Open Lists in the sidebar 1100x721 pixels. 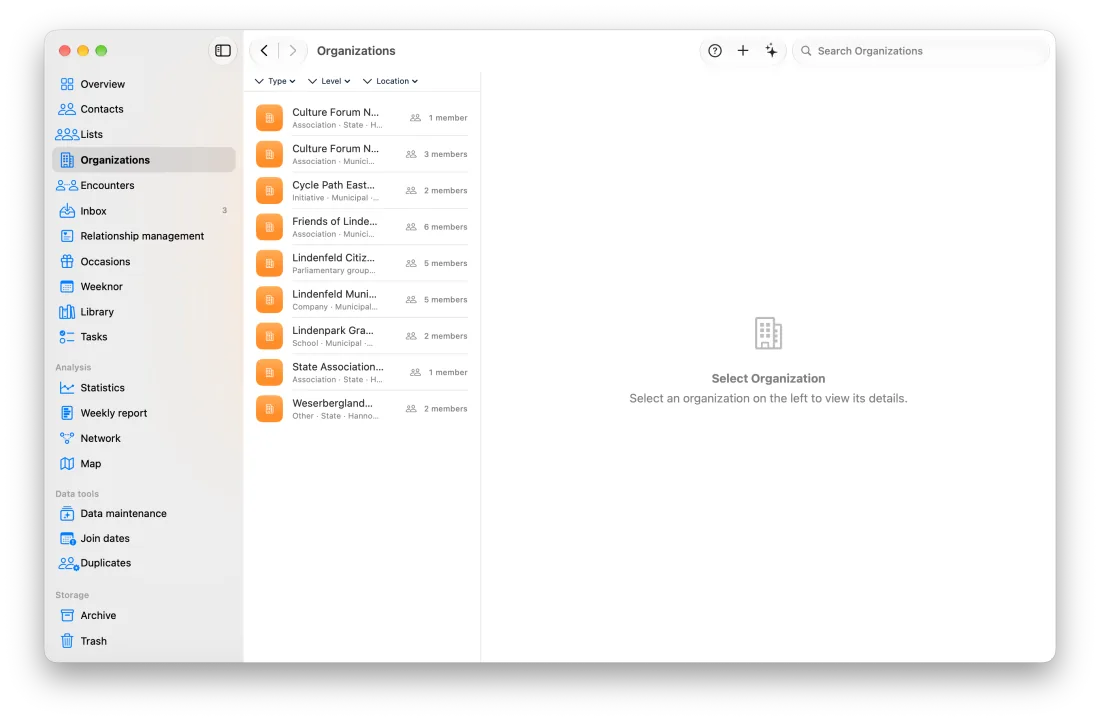click(x=144, y=135)
